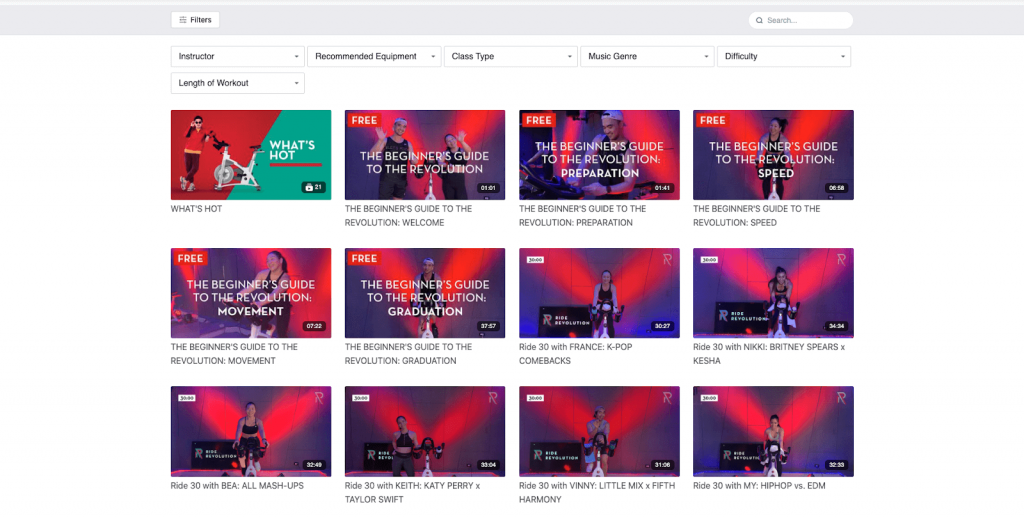Open Beginner's Guide: Graduation thumbnail
This screenshot has width=1024, height=518.
[x=424, y=293]
